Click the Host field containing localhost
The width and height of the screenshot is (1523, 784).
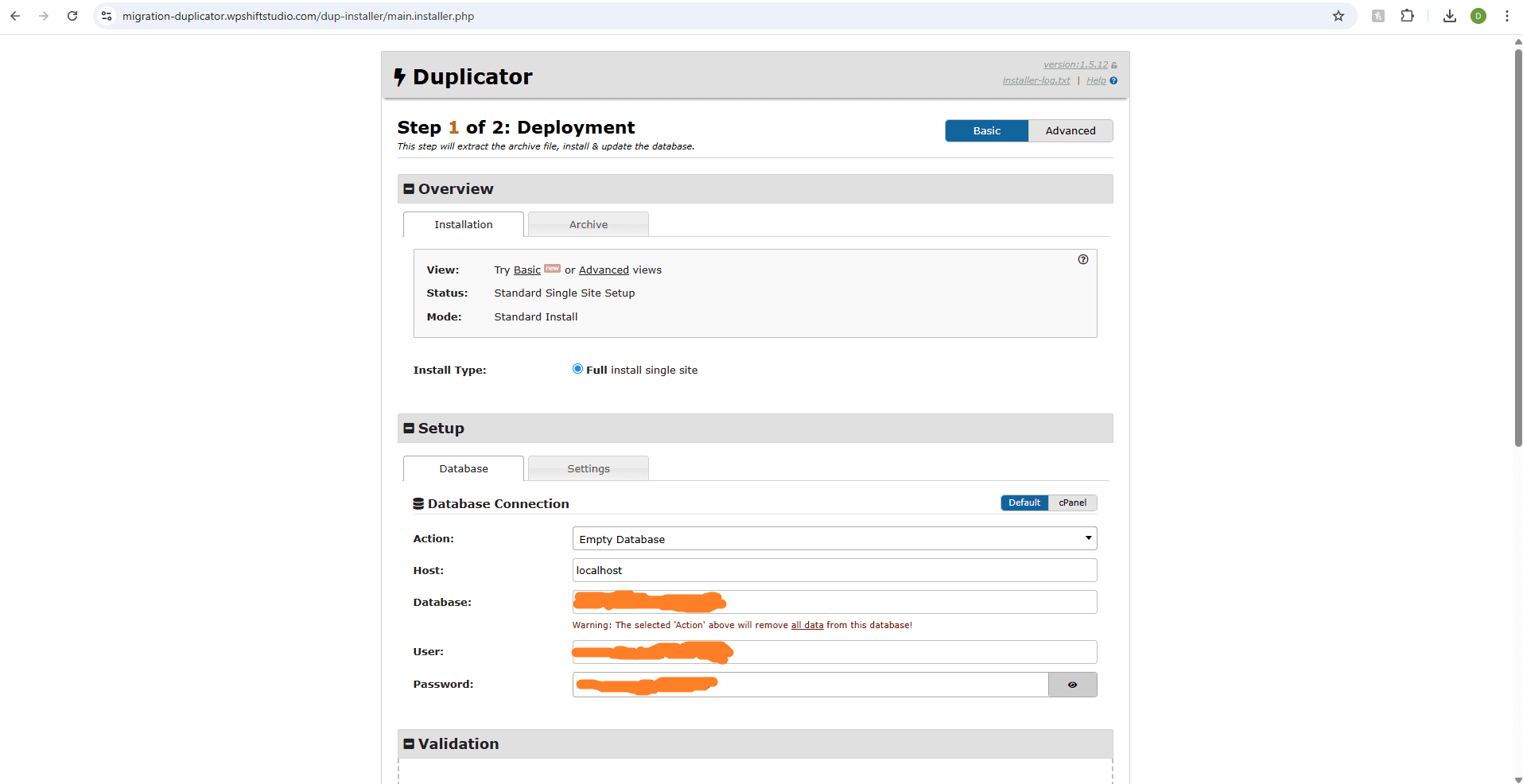coord(834,570)
